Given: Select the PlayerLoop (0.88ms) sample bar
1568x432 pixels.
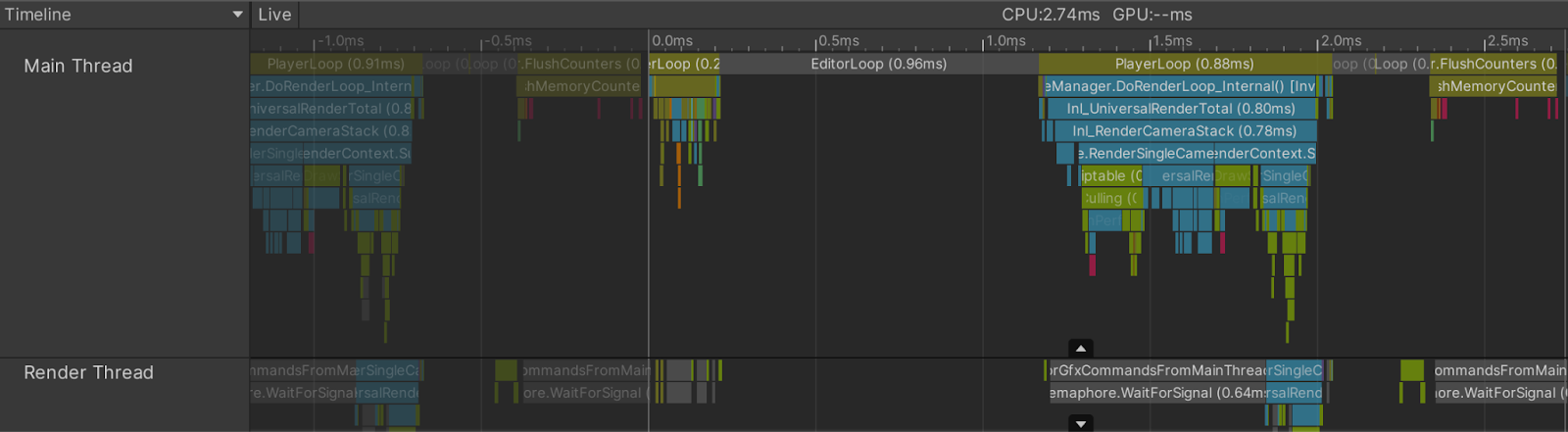Looking at the screenshot, I should point(1184,64).
